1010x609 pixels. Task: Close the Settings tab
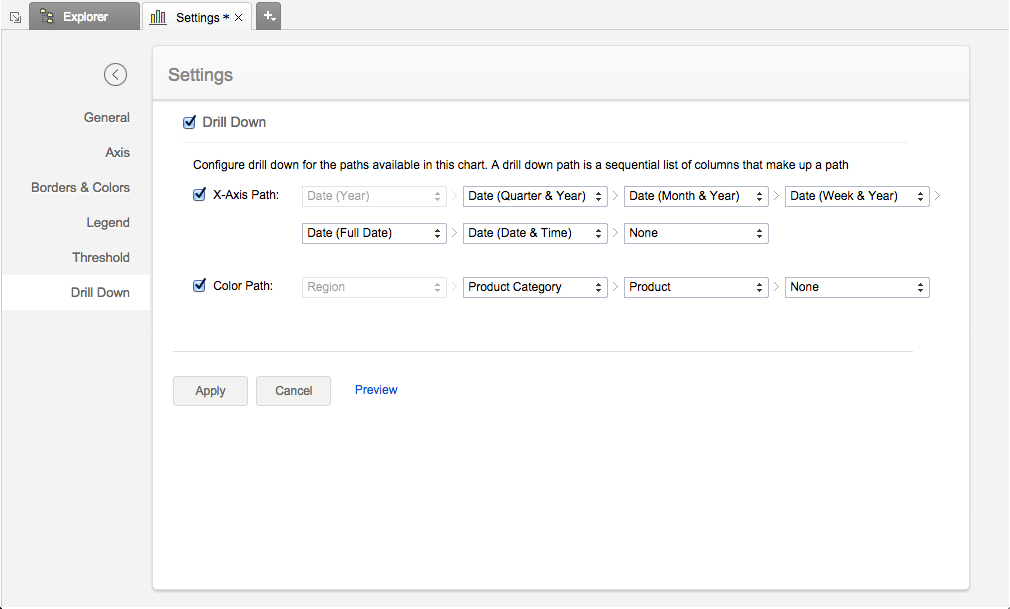point(239,17)
